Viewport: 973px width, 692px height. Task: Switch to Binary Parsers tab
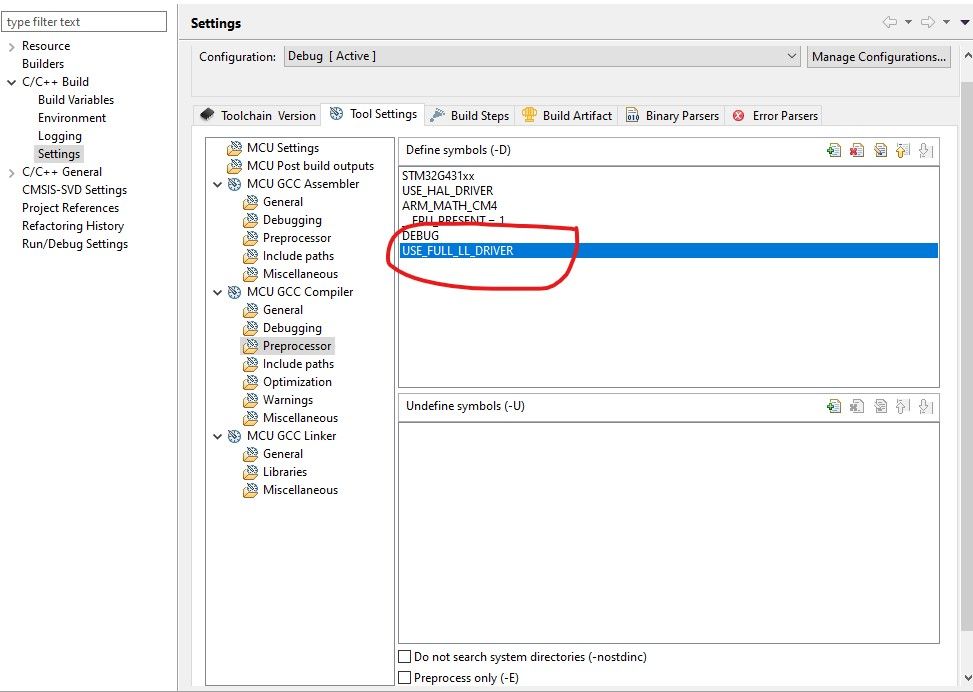(672, 115)
